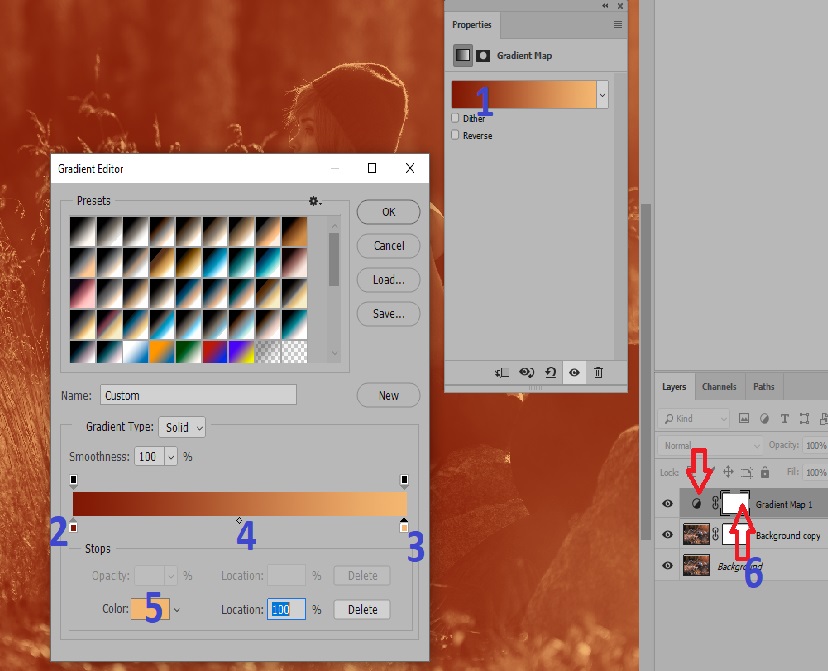Click the view previous state icon
828x671 pixels.
tap(526, 372)
